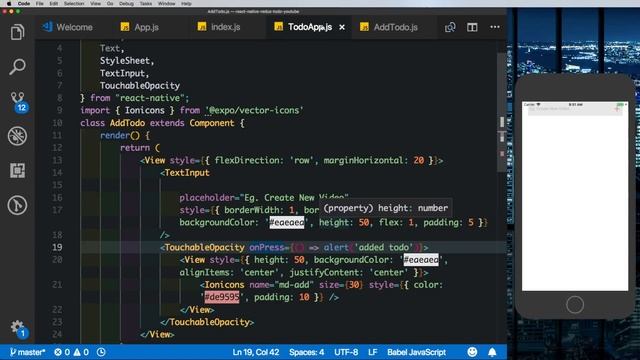Image resolution: width=640 pixels, height=360 pixels.
Task: Open the Go menu
Action: tap(110, 4)
